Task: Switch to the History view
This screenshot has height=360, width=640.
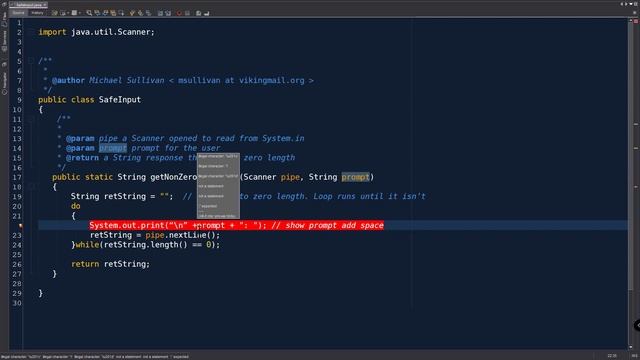Action: (37, 13)
